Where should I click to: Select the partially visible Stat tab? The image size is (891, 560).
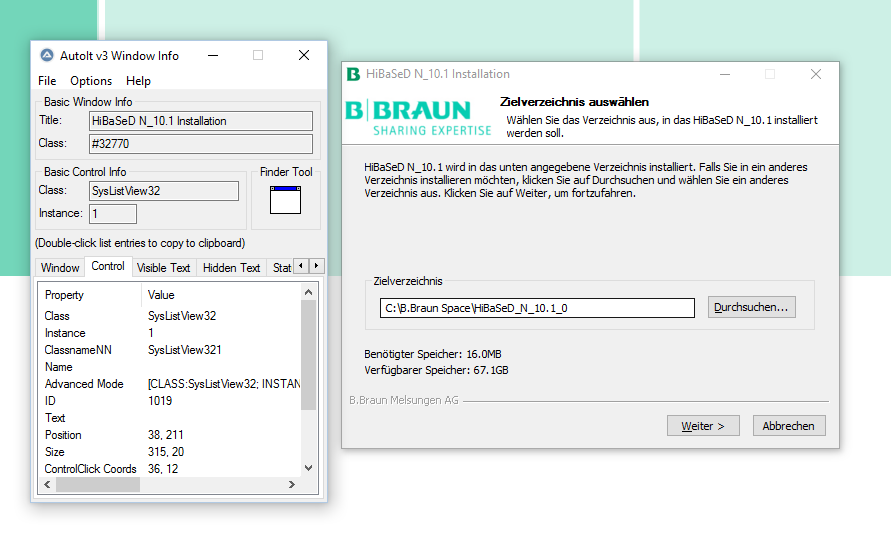coord(281,268)
